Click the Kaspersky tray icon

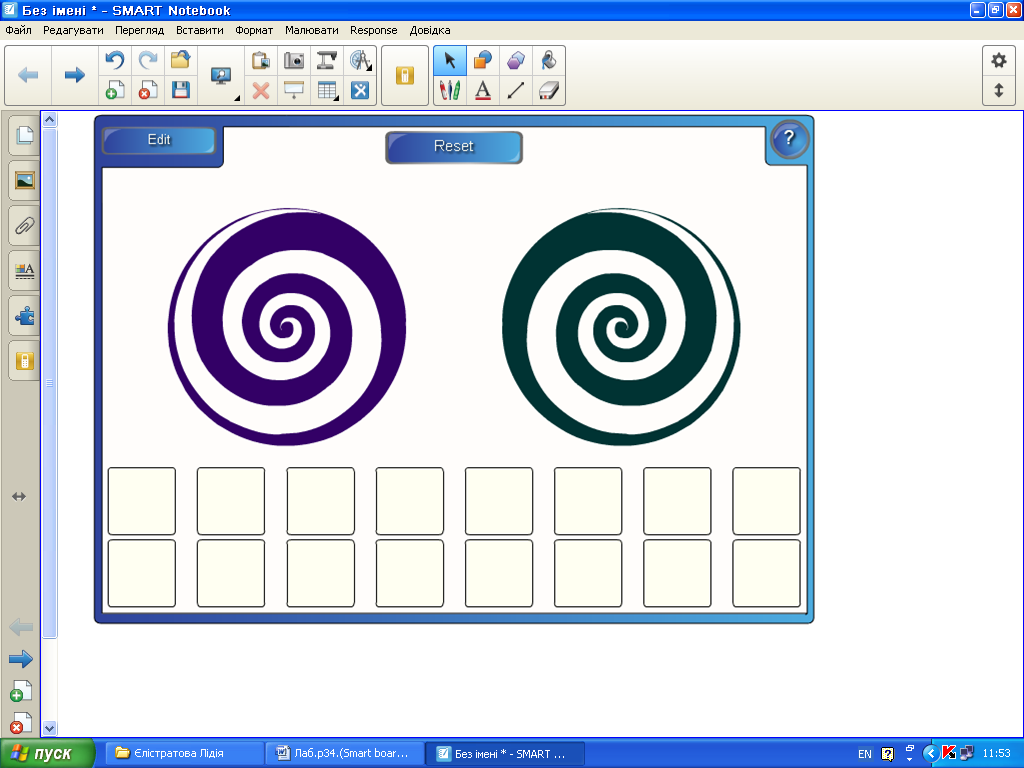949,753
